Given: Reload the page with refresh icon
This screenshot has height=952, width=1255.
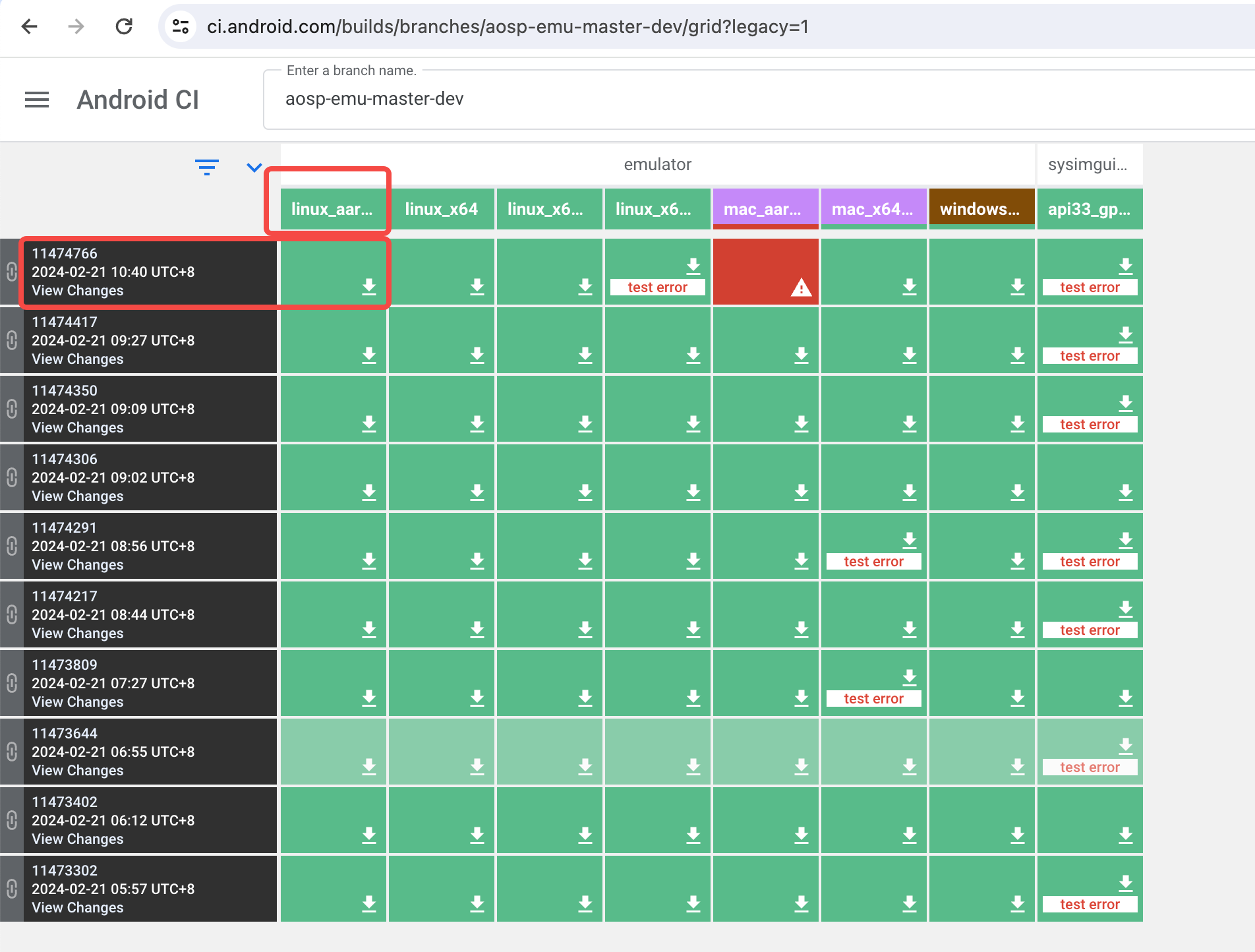Looking at the screenshot, I should click(x=124, y=26).
